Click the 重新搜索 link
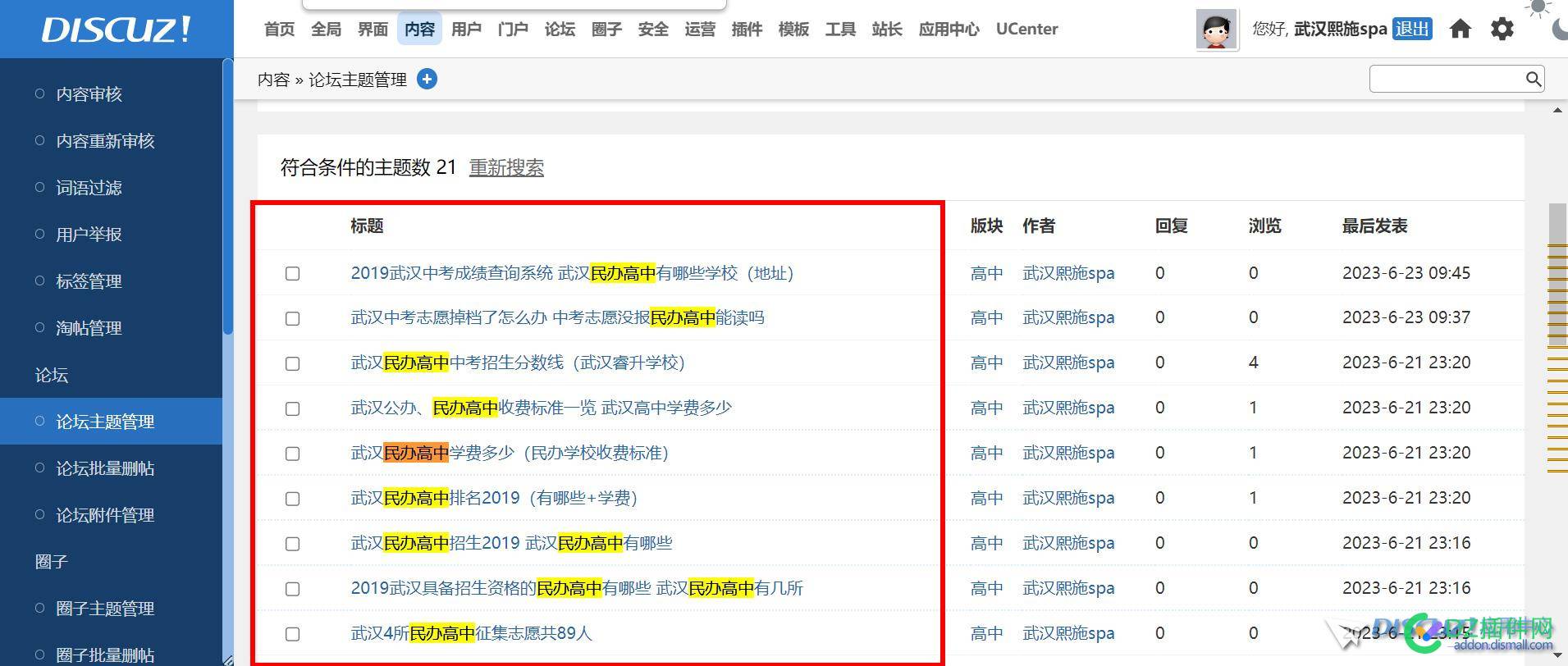 (x=506, y=167)
